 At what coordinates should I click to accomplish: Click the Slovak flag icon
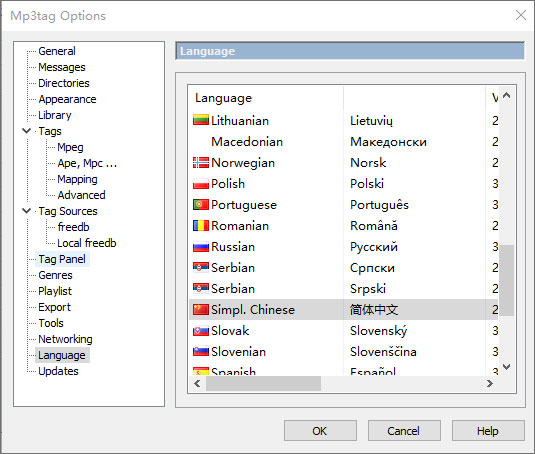click(x=201, y=331)
